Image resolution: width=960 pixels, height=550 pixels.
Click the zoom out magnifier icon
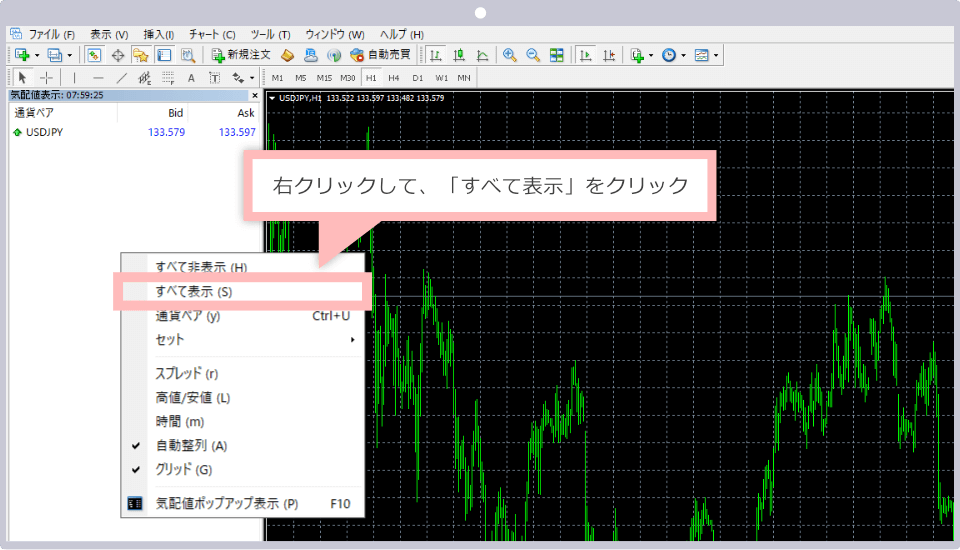[533, 55]
